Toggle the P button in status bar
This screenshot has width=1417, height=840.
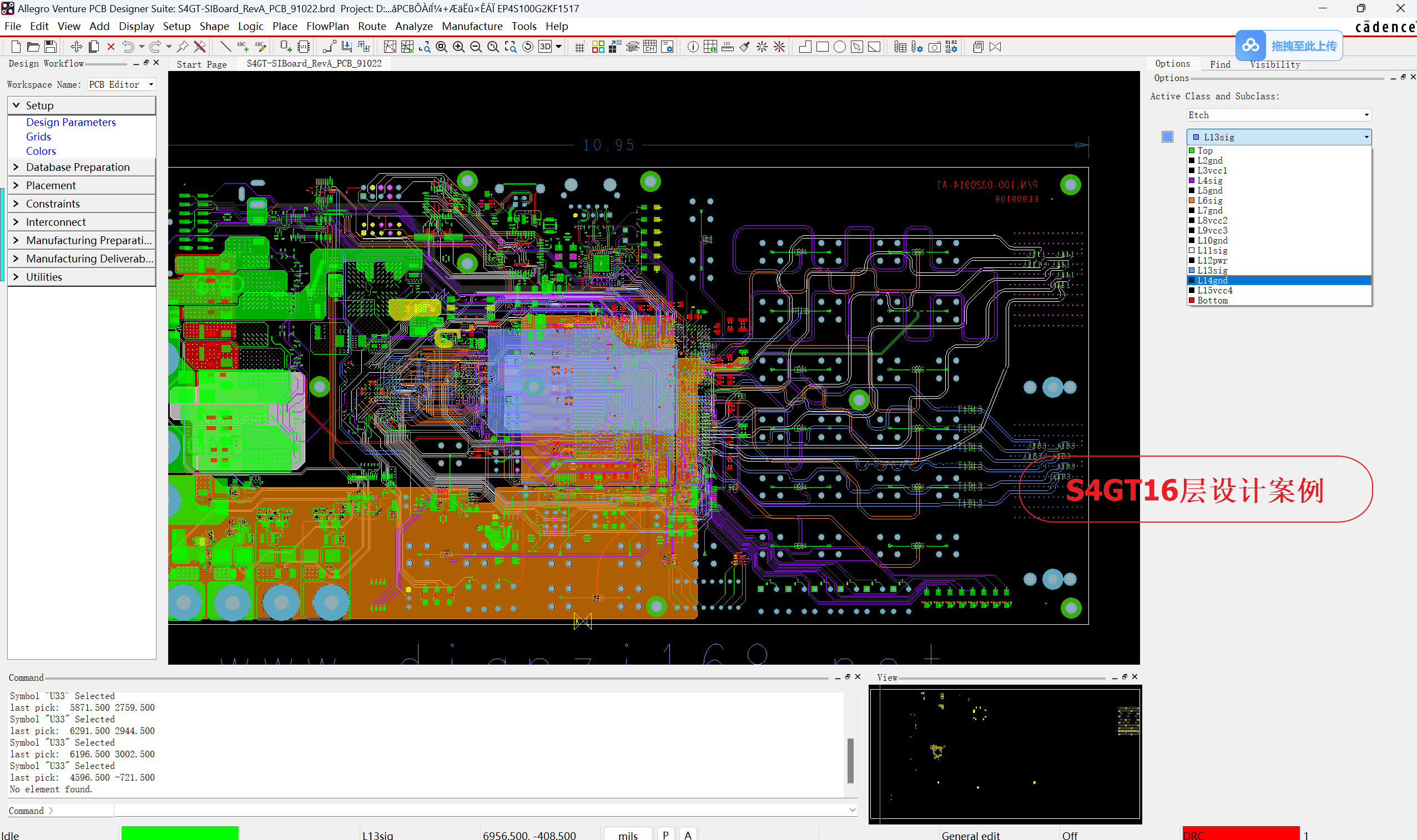pos(665,834)
